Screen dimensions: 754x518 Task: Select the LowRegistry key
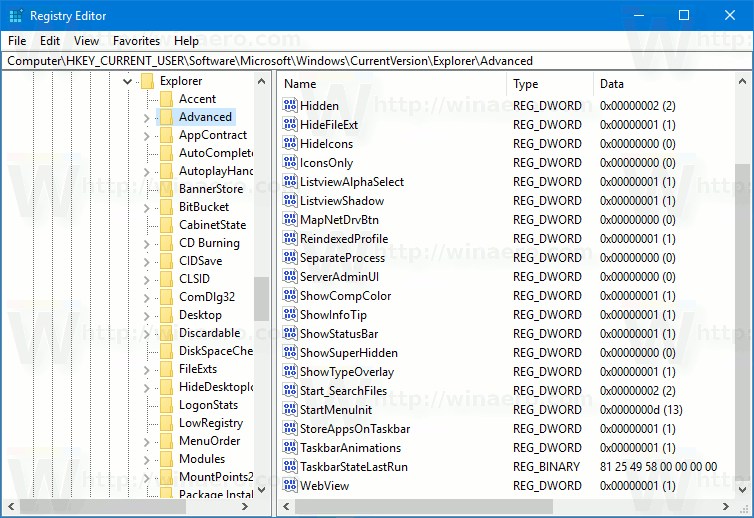[211, 423]
